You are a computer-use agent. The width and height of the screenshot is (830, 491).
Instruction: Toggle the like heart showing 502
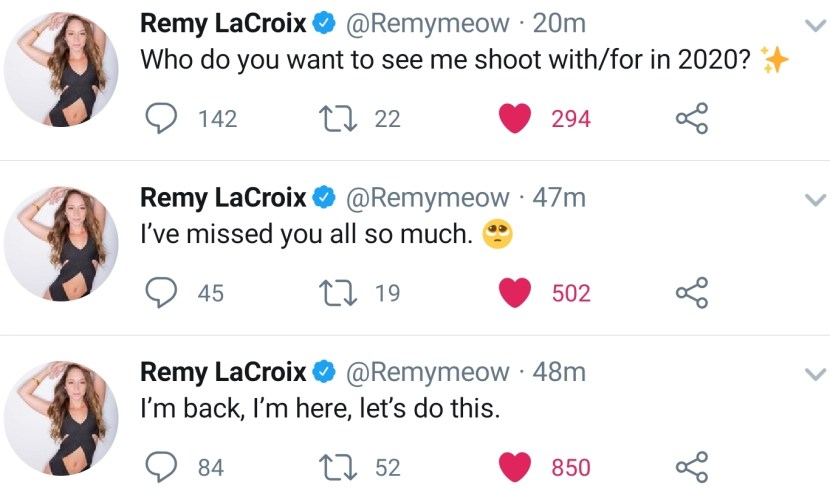(x=514, y=293)
